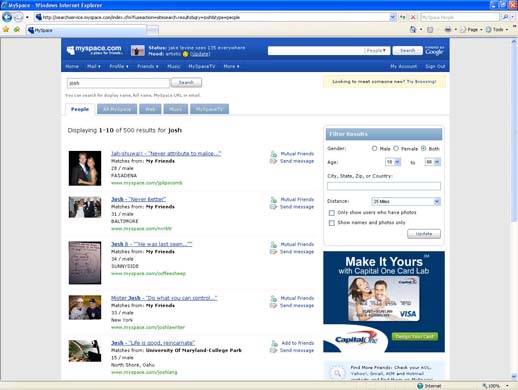
Task: Open the maximum Age dropdown
Action: [432, 162]
